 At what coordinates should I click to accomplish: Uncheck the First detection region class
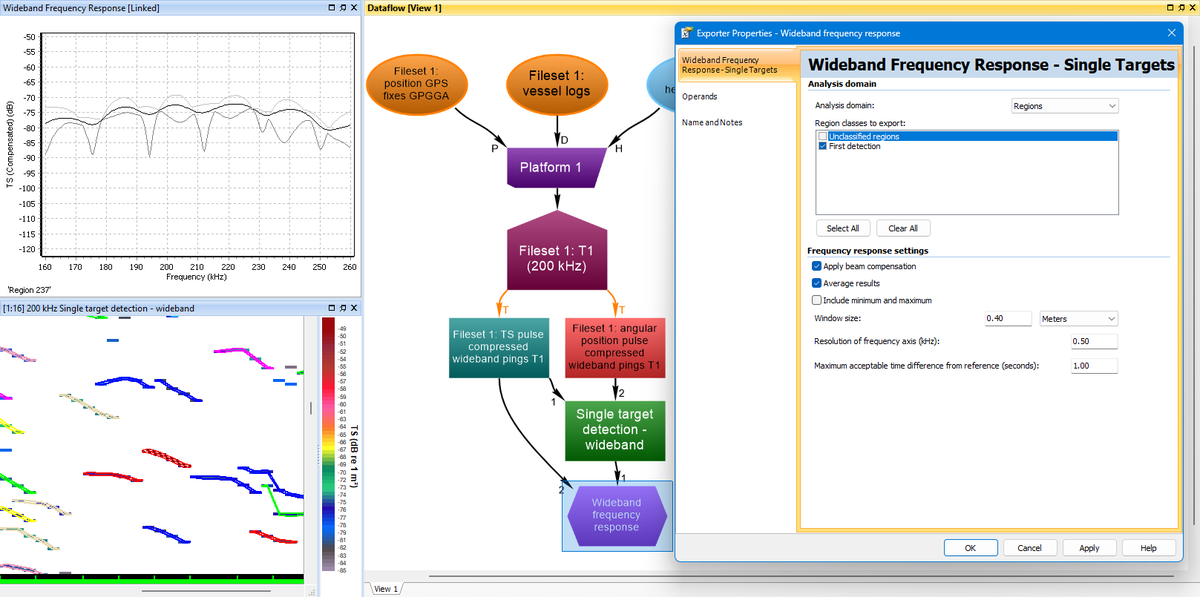coord(822,146)
